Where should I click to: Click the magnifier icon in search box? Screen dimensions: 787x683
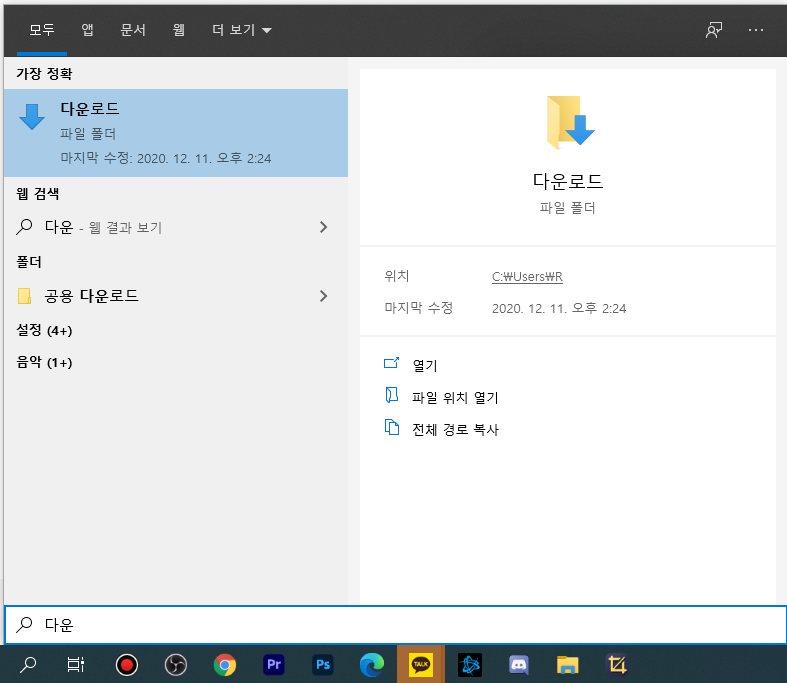pyautogui.click(x=24, y=624)
